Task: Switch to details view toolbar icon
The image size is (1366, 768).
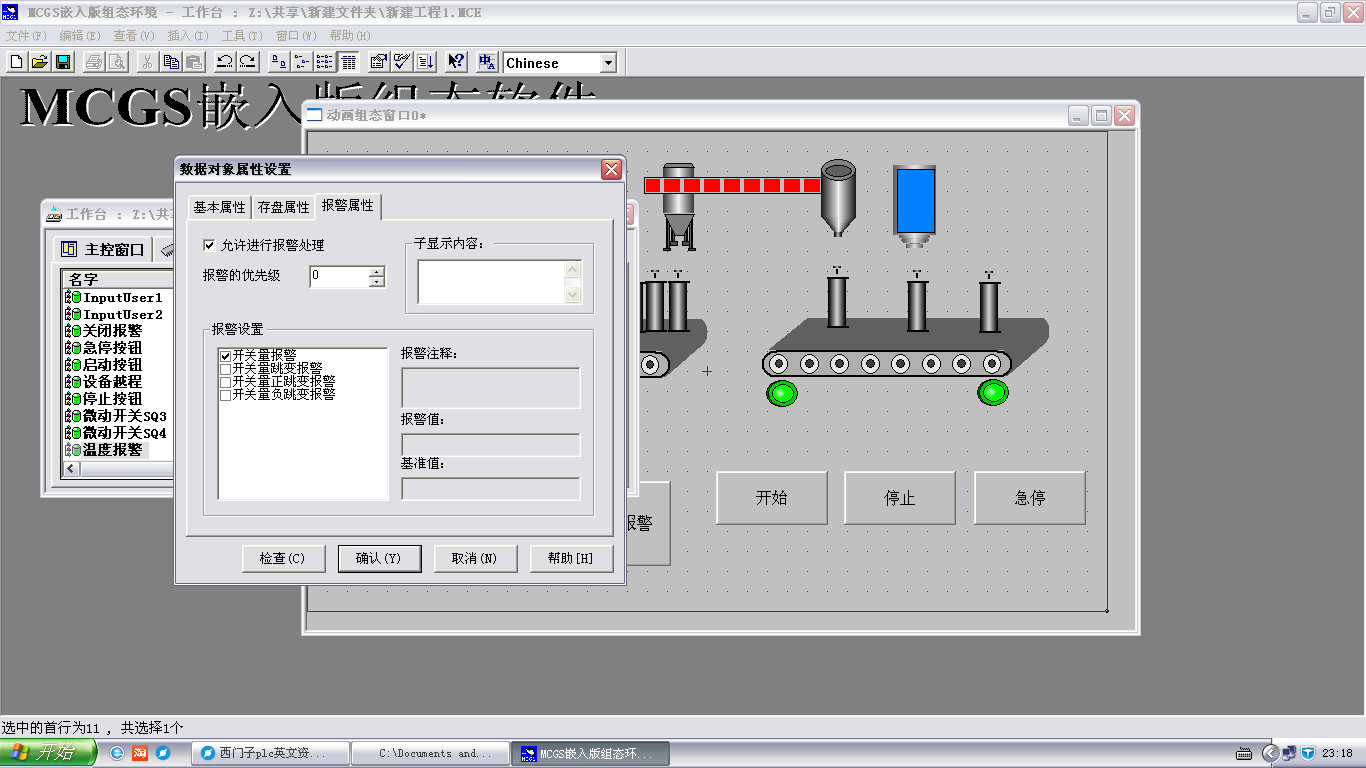Action: [348, 62]
